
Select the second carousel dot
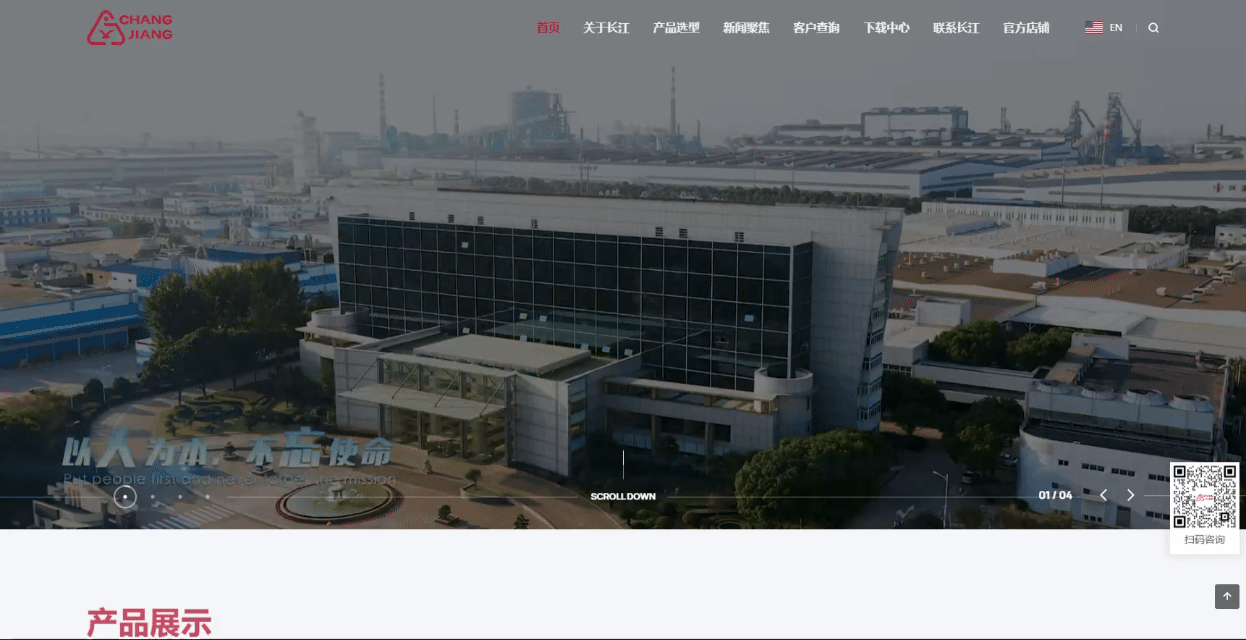(153, 496)
